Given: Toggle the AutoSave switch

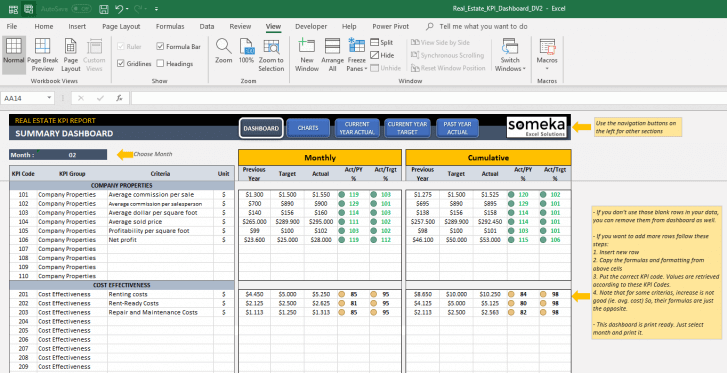Looking at the screenshot, I should pos(81,9).
